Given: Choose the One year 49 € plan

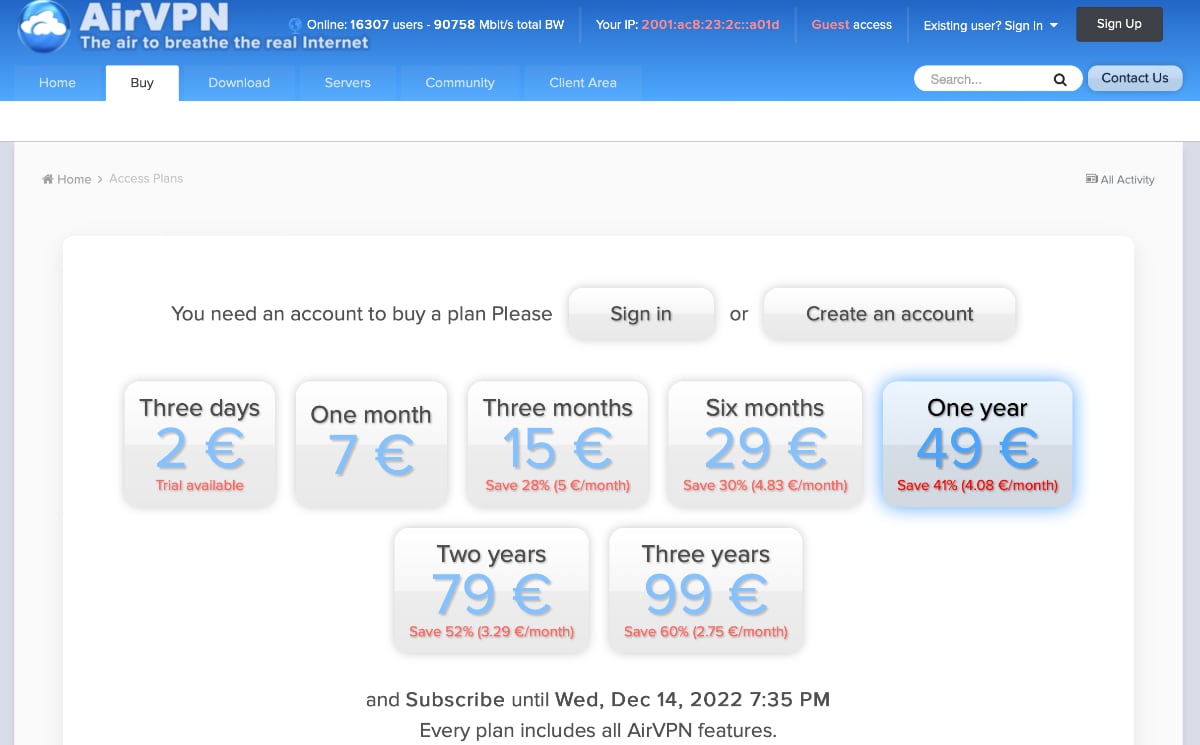Looking at the screenshot, I should coord(977,443).
